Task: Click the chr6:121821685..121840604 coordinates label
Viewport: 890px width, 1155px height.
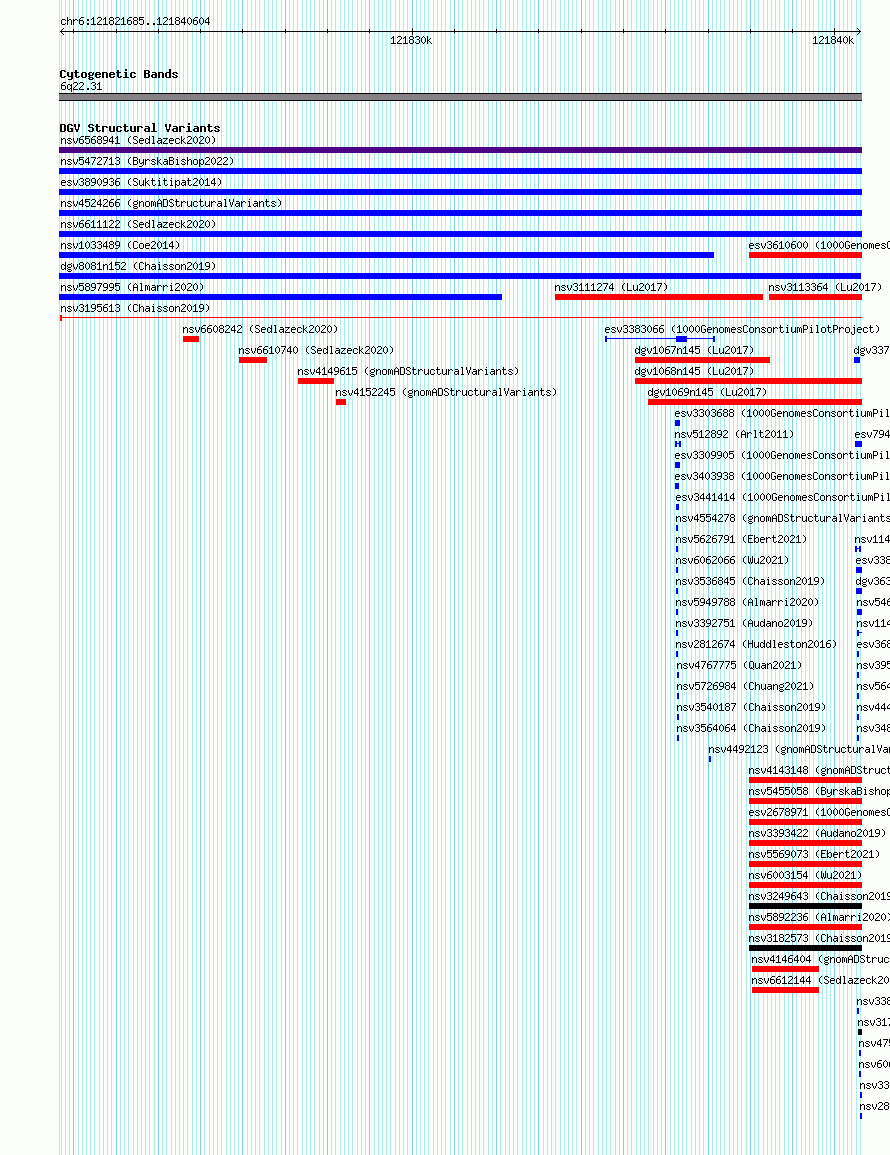Action: point(135,21)
